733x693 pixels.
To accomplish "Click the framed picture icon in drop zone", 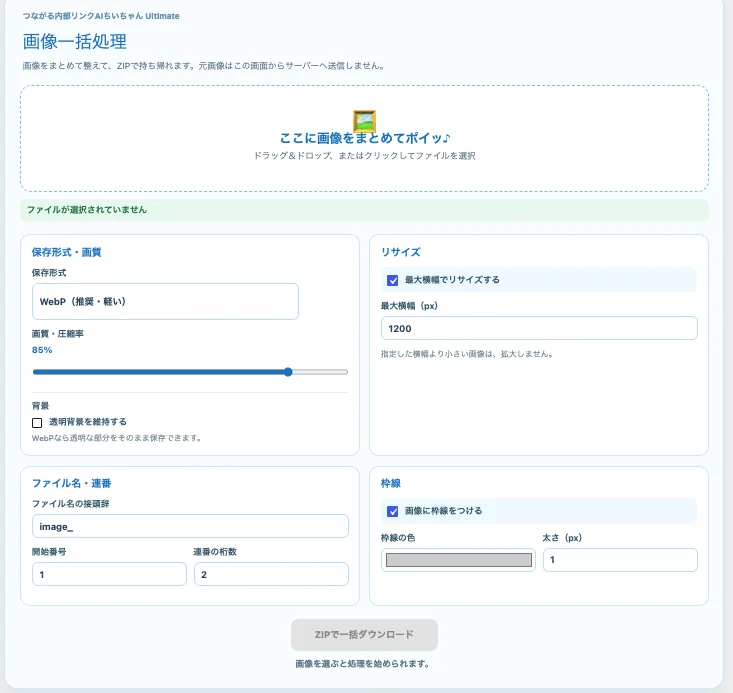I will coord(365,121).
